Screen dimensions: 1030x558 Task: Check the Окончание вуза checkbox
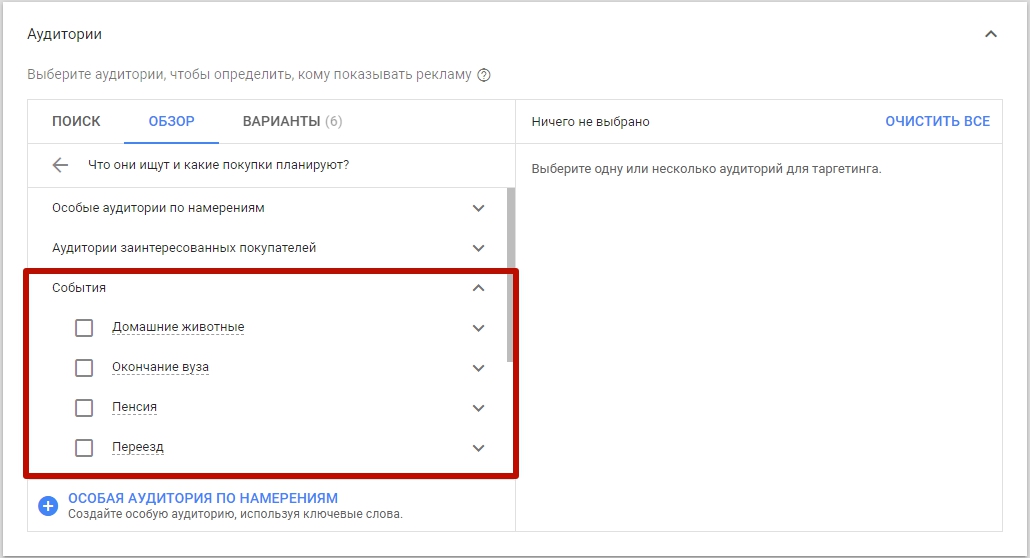[84, 368]
